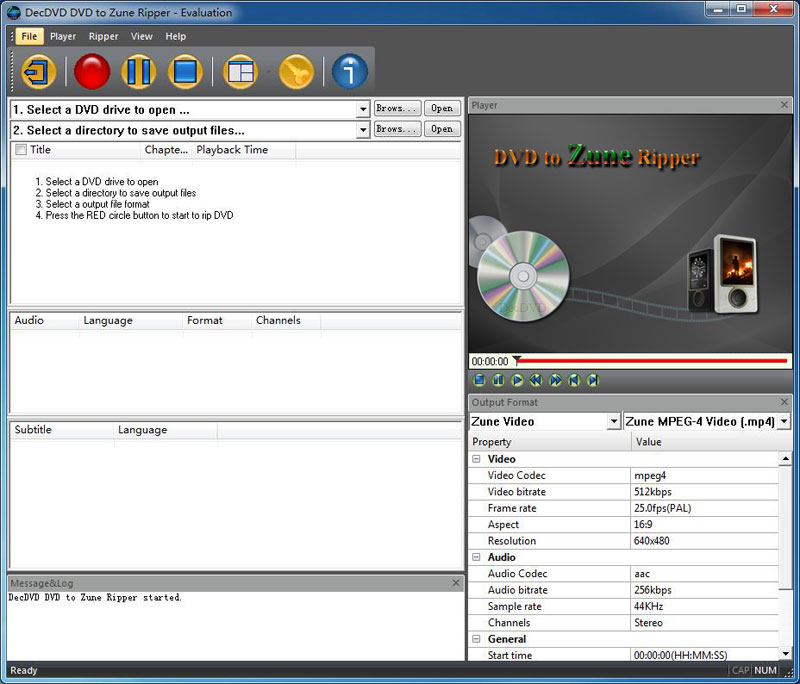Select the Video Codec mpeg4 value

(x=704, y=475)
